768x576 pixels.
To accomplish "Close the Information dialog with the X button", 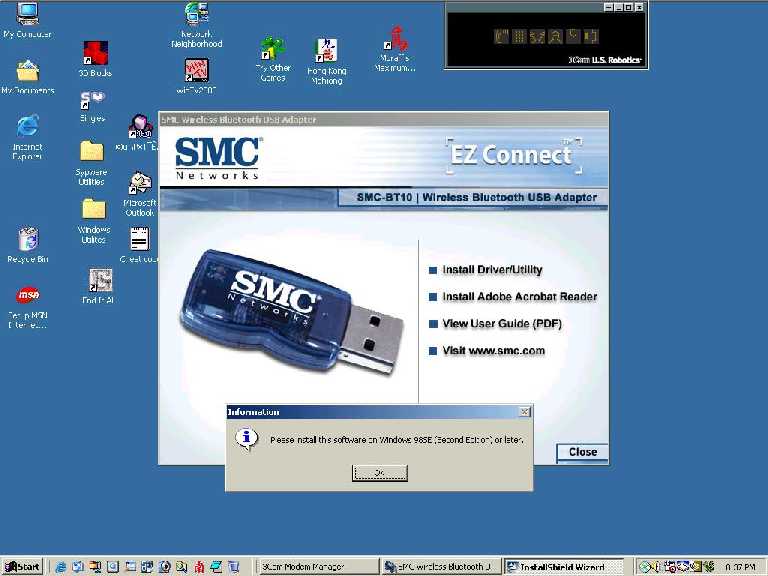I will pyautogui.click(x=524, y=412).
